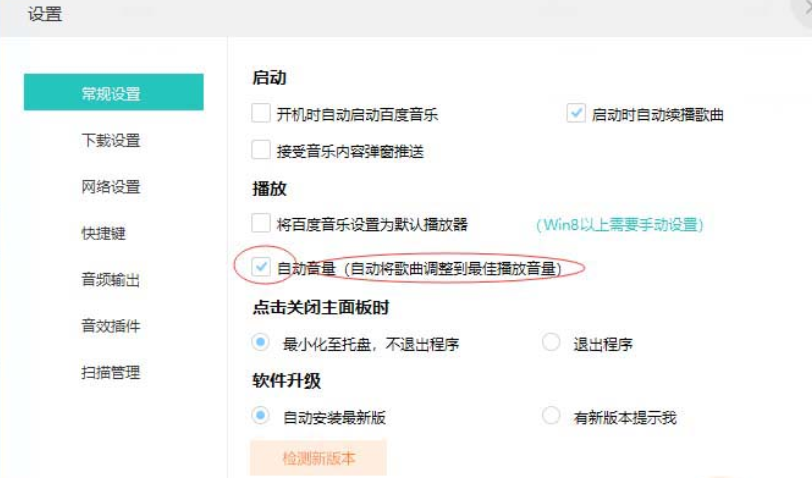The image size is (812, 478).
Task: Select the 快捷键 sidebar item
Action: (x=104, y=233)
